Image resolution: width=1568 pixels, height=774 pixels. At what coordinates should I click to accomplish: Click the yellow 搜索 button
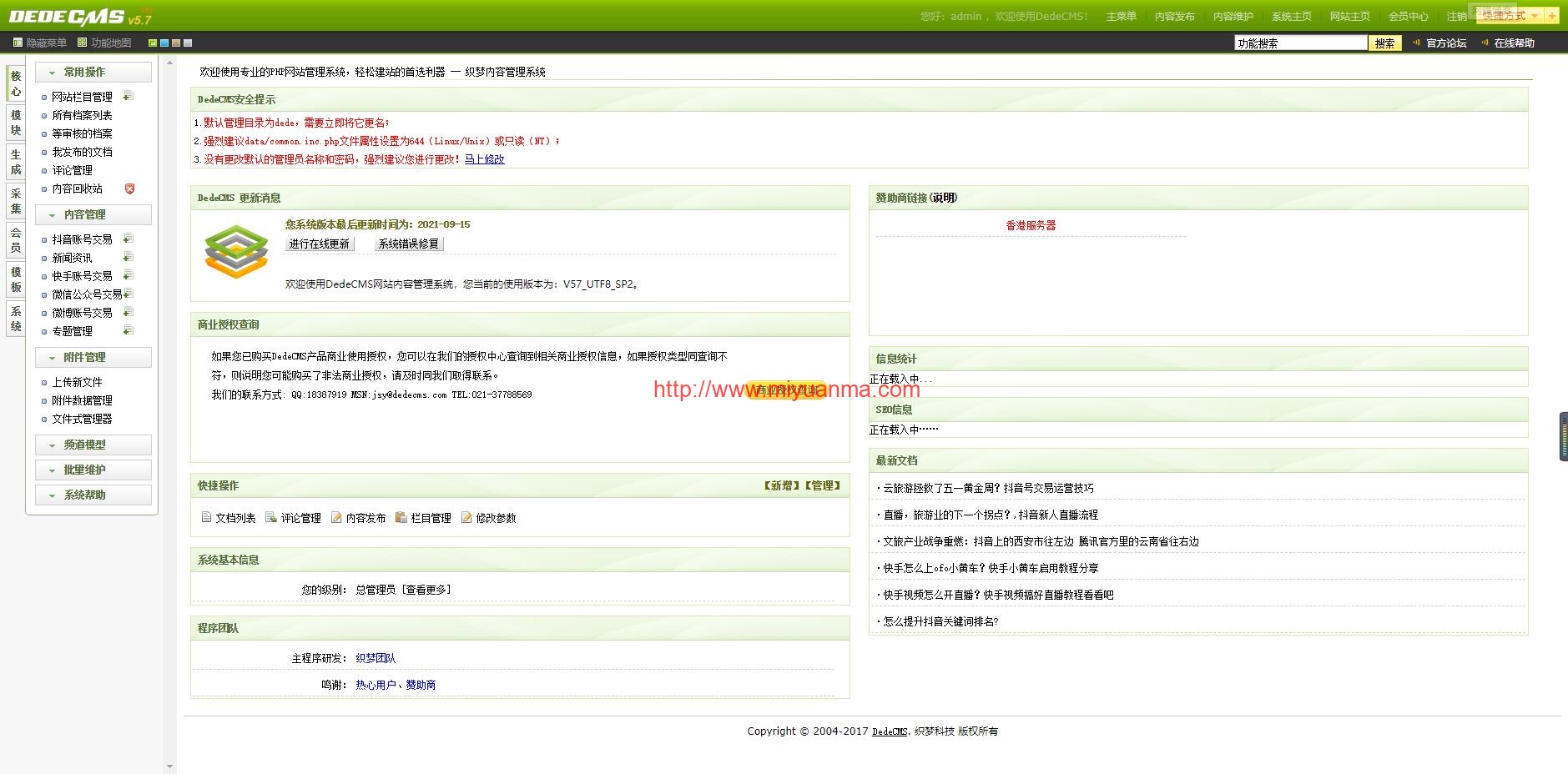[1384, 43]
